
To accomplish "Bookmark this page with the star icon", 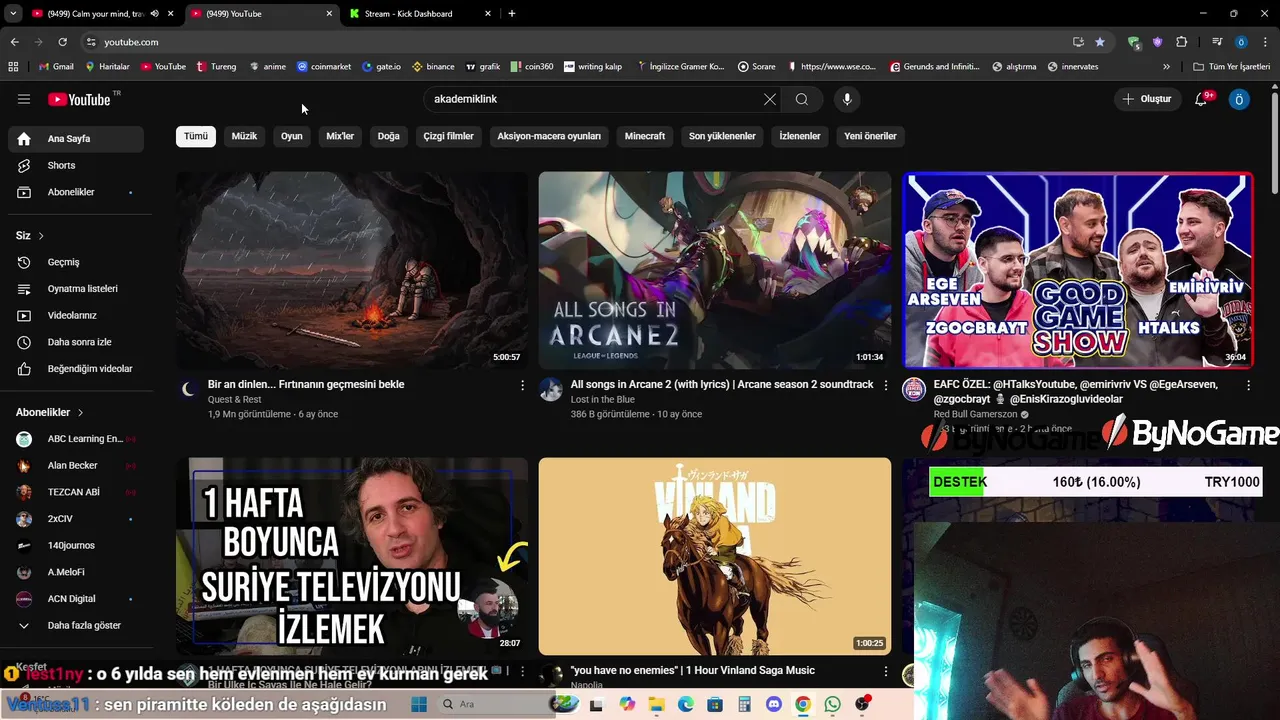I will (x=1100, y=42).
